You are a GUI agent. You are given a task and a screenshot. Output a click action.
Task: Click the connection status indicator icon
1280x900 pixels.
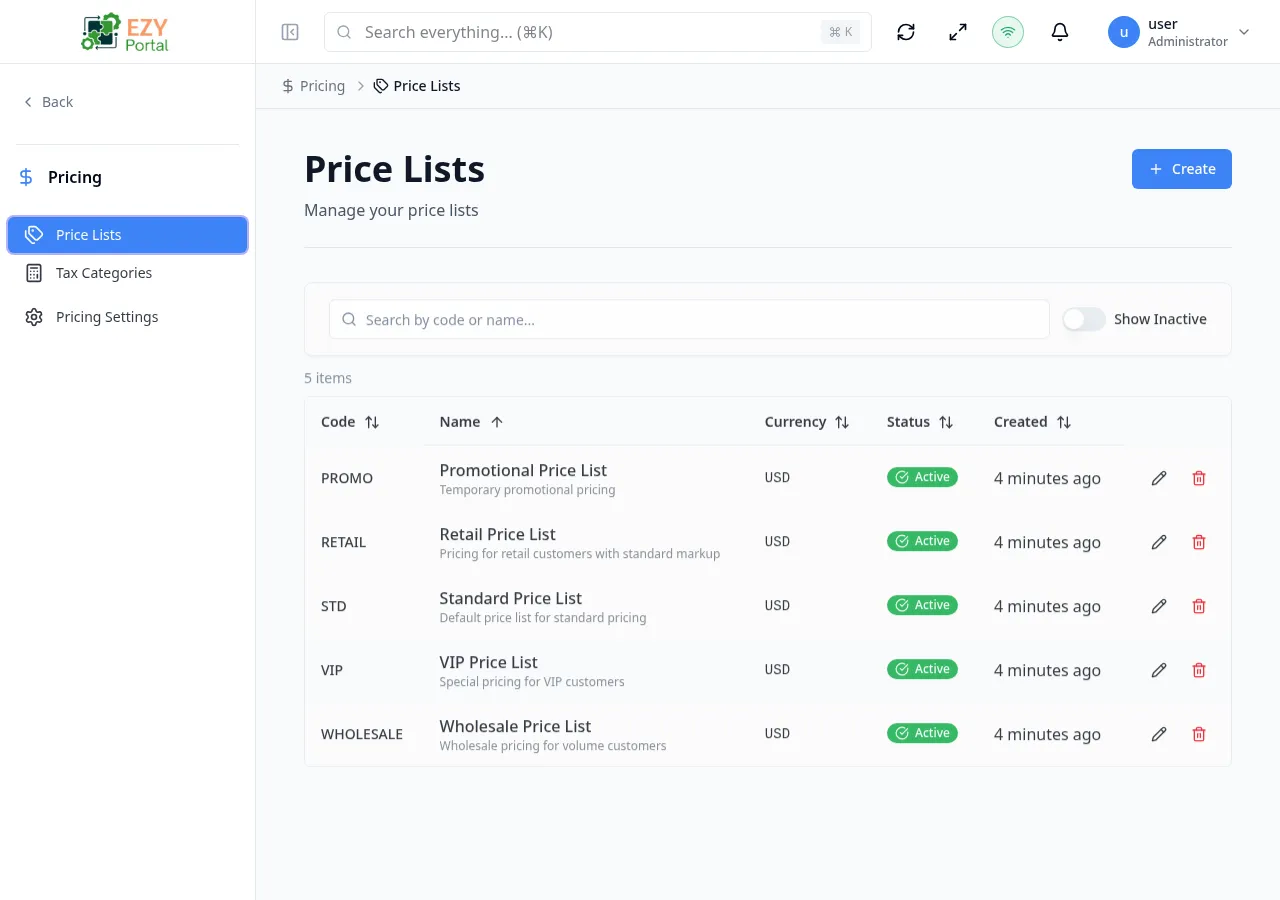pos(1007,31)
